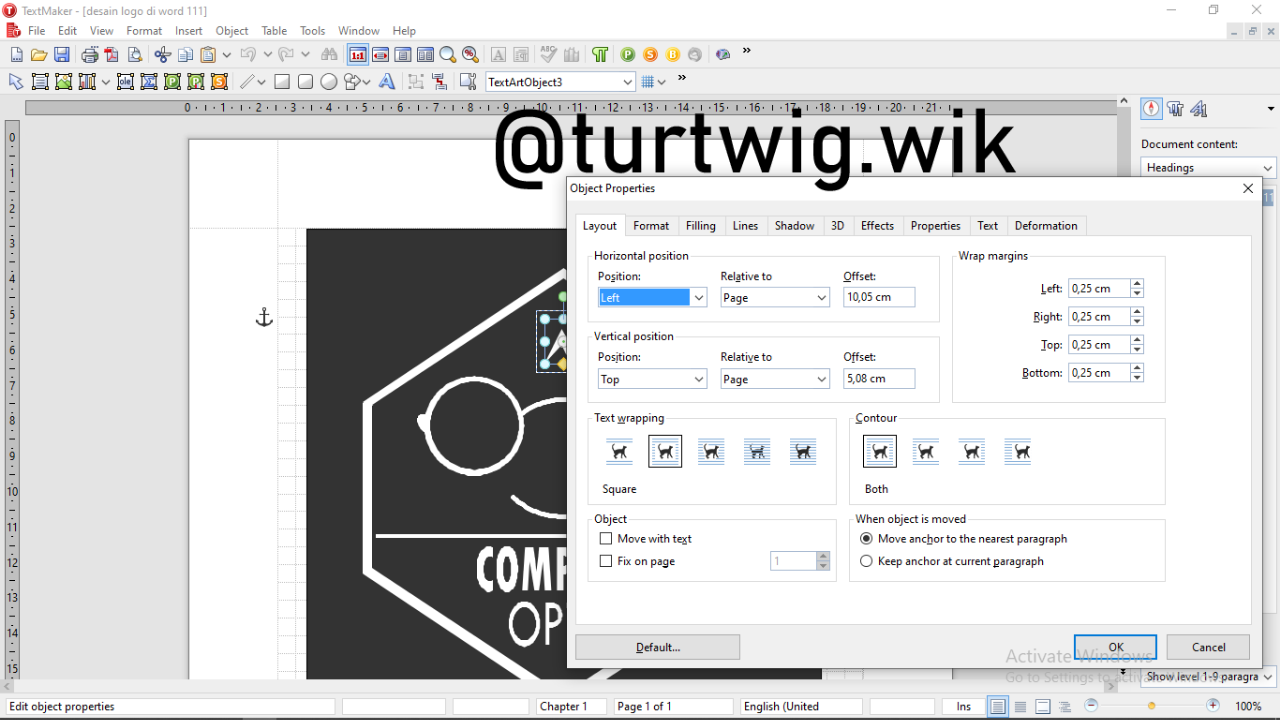Viewport: 1280px width, 720px height.
Task: Switch to the Filling tab
Action: [x=700, y=226]
